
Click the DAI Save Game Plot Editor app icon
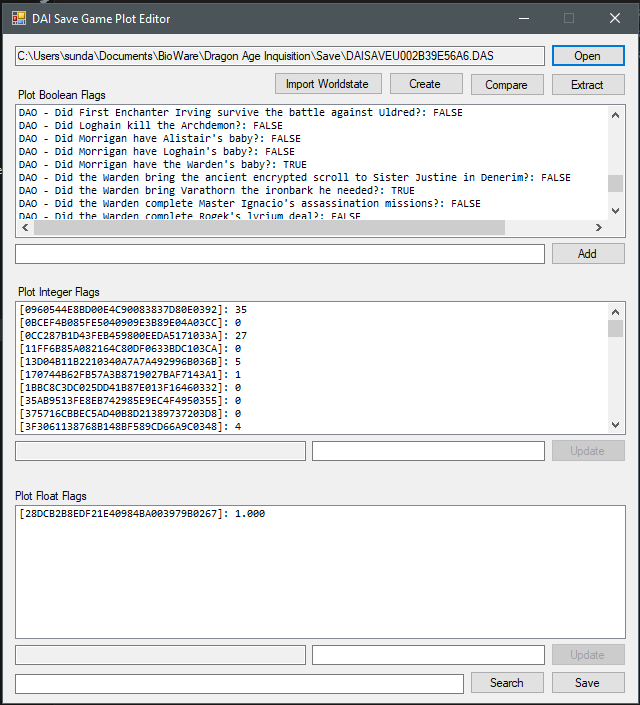pos(19,19)
